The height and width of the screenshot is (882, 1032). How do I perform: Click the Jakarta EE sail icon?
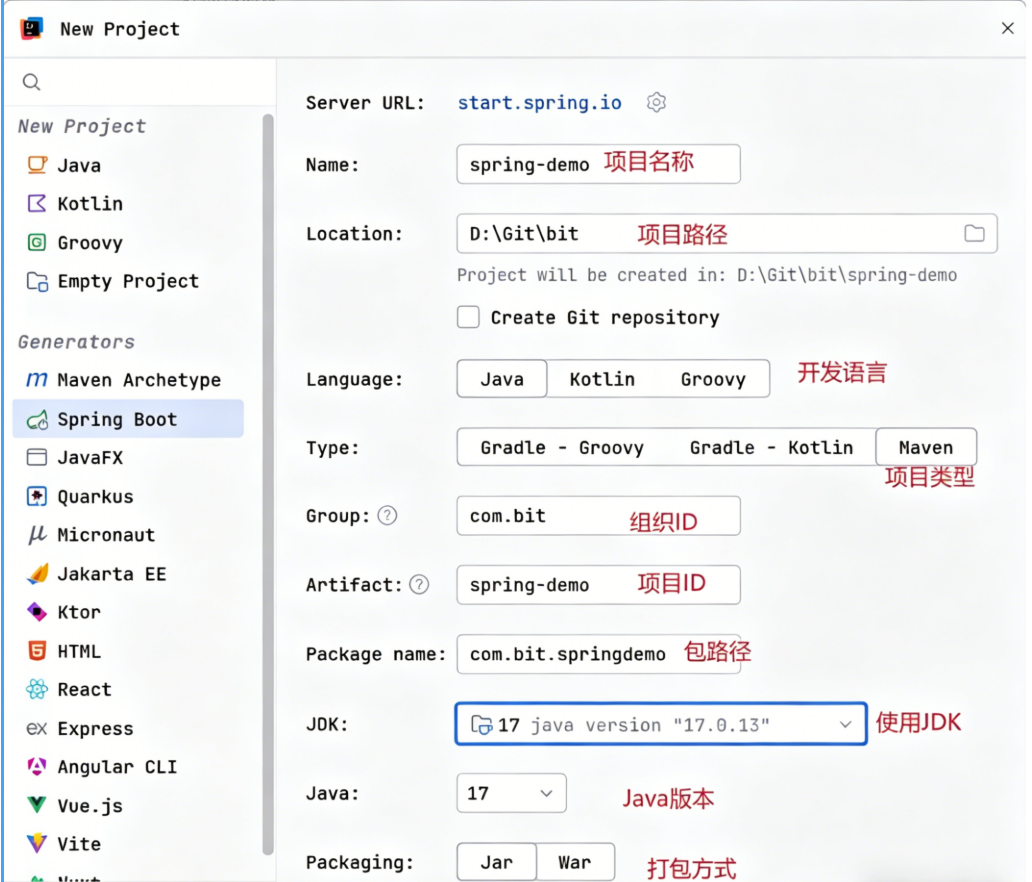38,573
